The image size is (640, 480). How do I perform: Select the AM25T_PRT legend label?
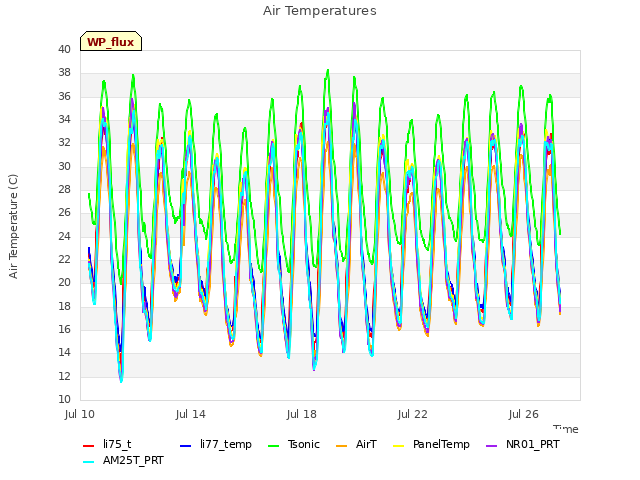133,460
